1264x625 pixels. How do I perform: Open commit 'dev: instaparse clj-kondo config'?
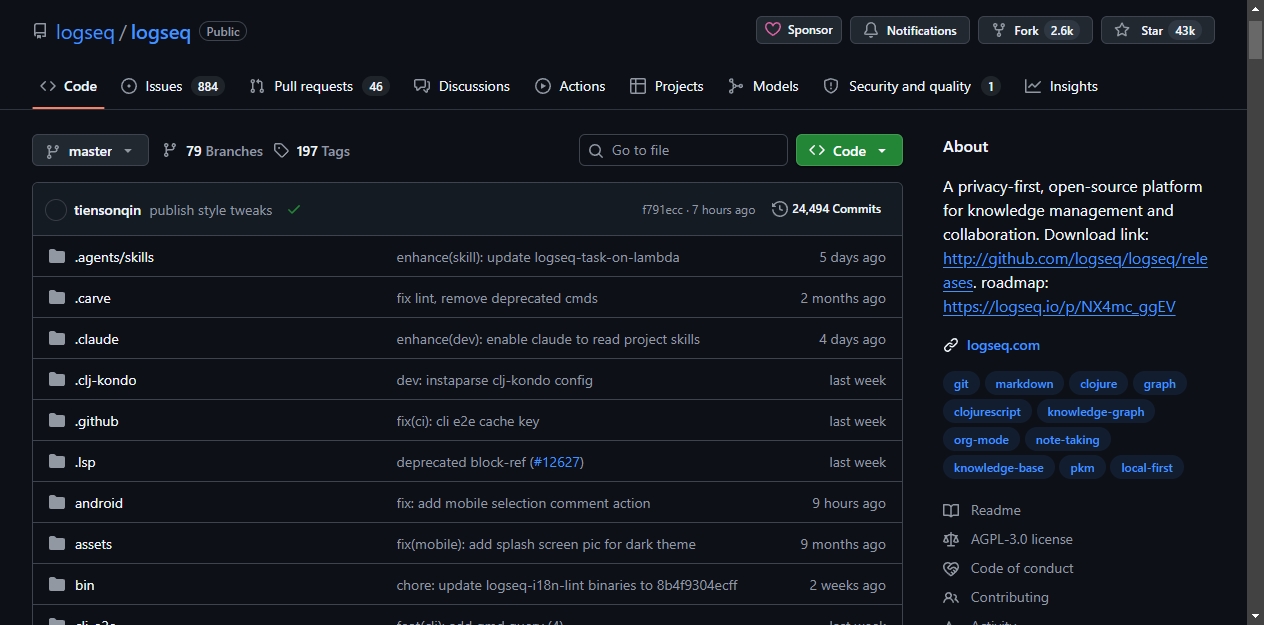coord(495,380)
